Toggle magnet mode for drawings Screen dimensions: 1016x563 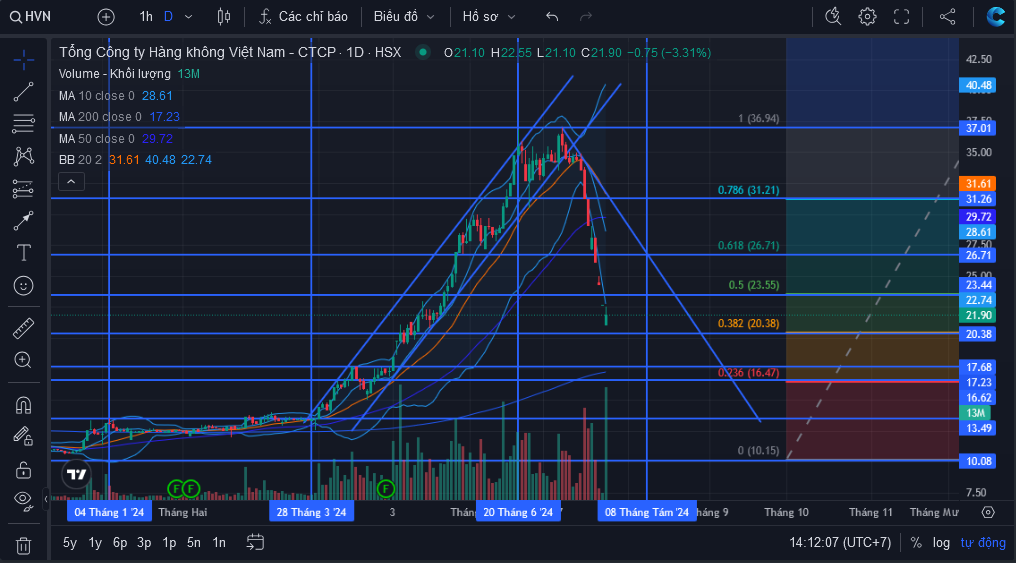tap(23, 406)
